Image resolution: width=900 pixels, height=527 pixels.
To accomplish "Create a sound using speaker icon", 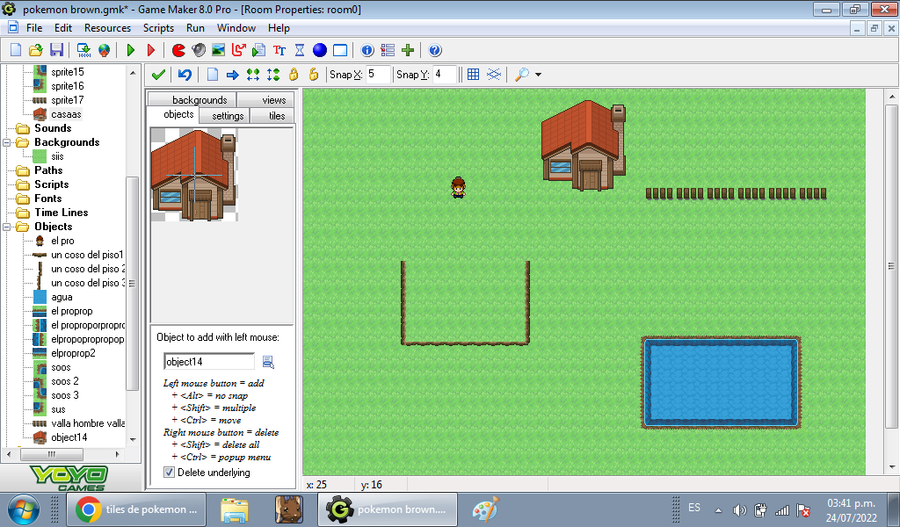I will point(199,51).
